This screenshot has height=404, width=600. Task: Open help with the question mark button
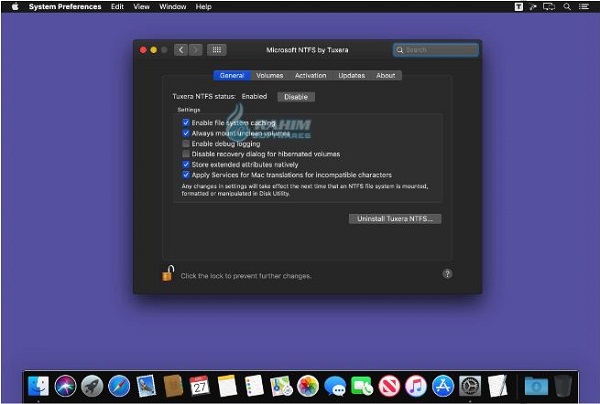(447, 274)
